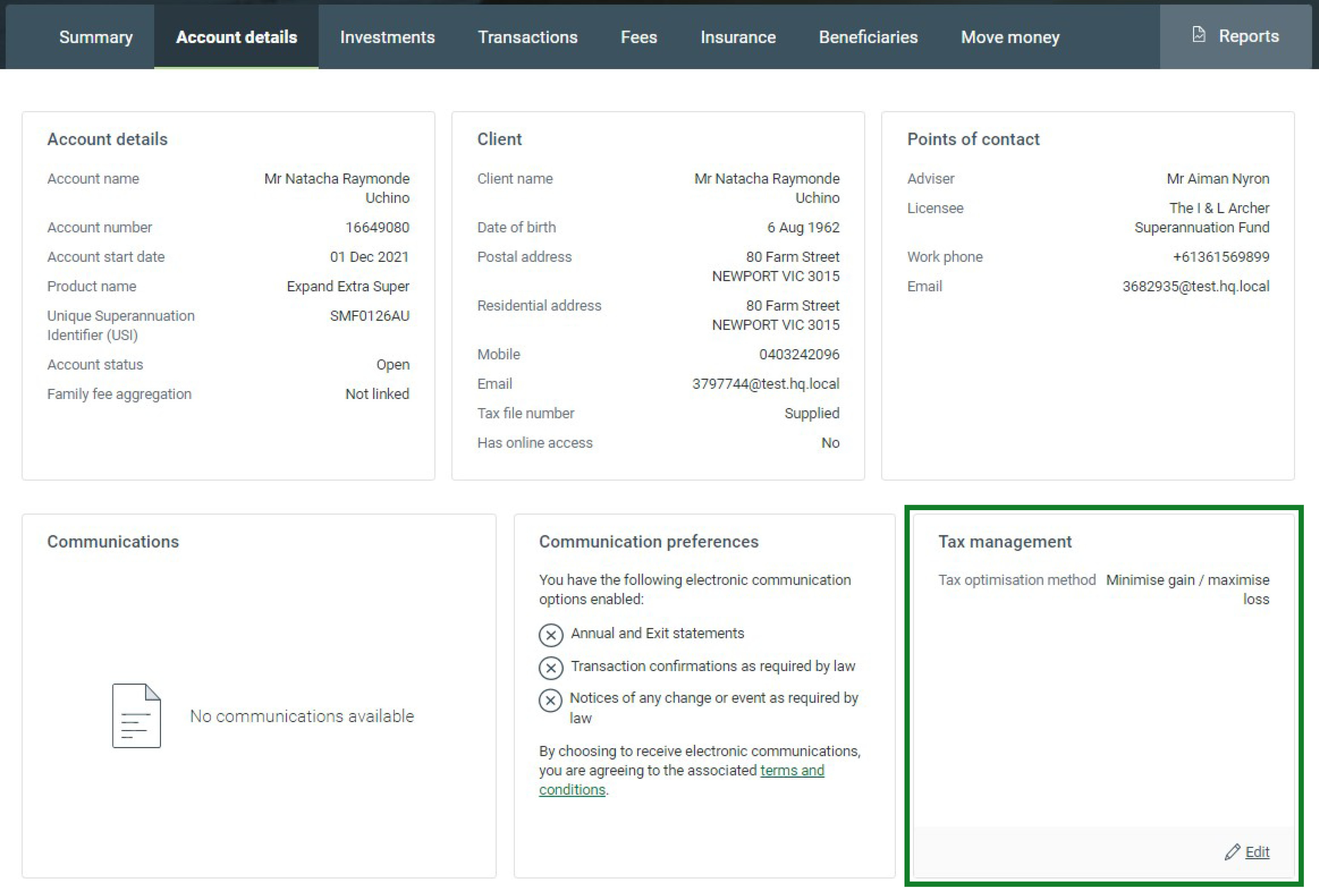
Task: Click the account number 16649080
Action: point(377,227)
